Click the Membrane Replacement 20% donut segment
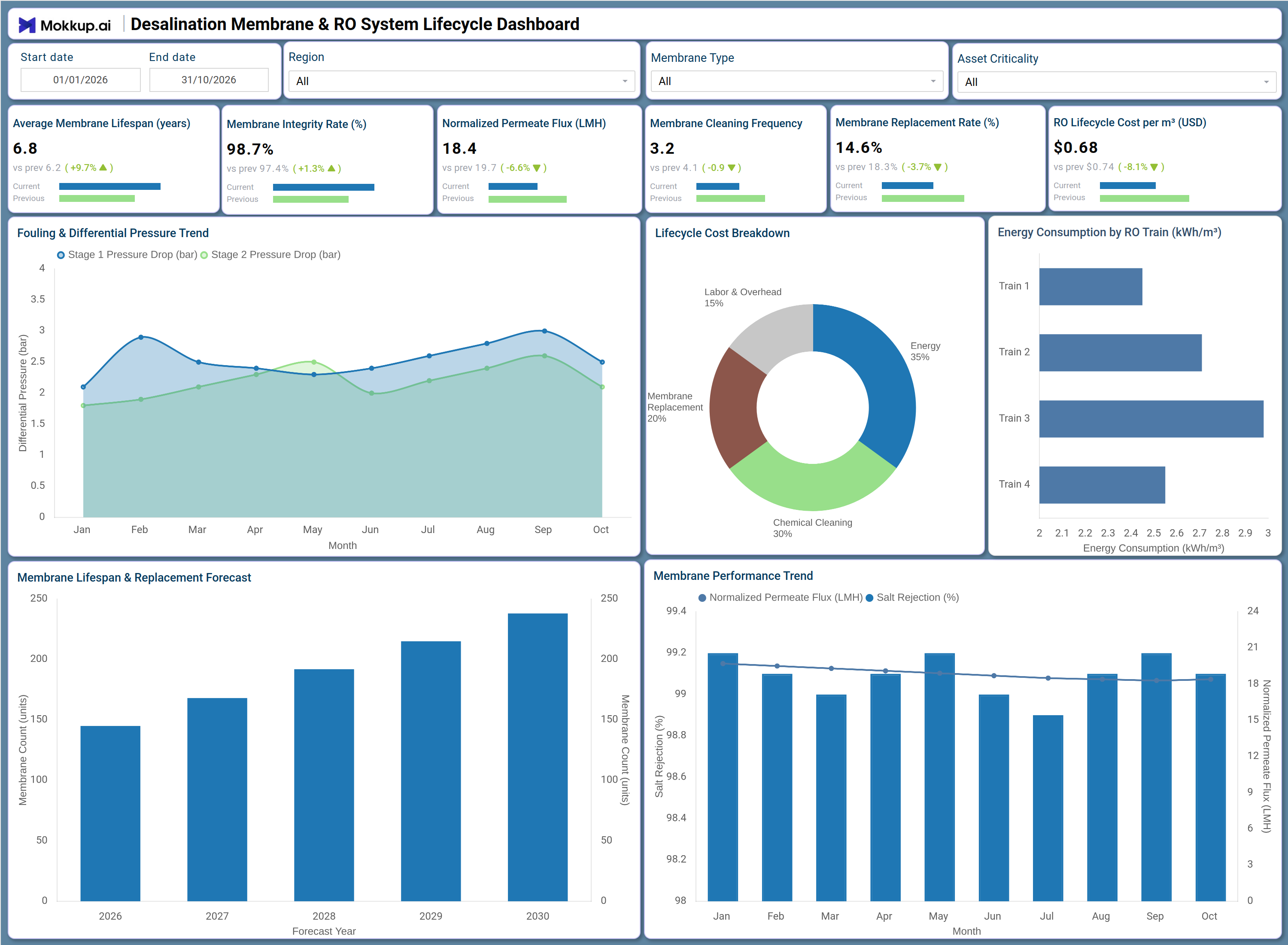This screenshot has height=945, width=1288. click(735, 409)
